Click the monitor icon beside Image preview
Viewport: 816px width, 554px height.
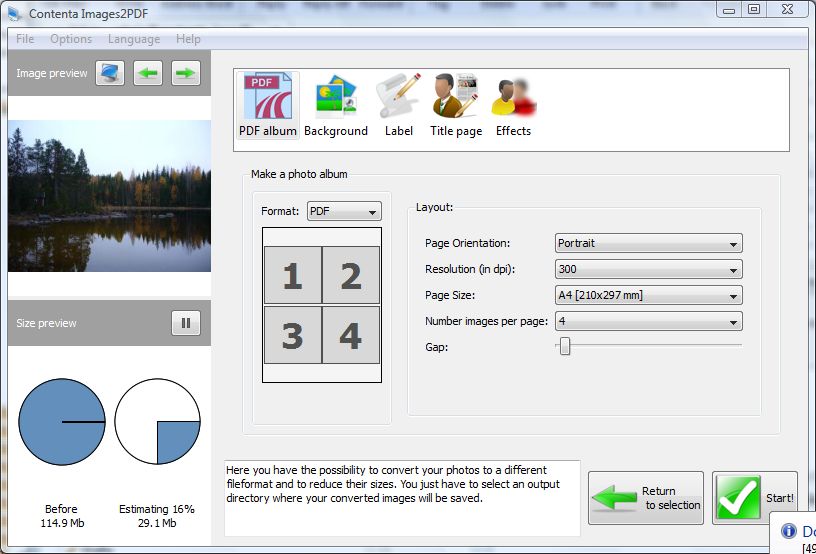(x=110, y=73)
